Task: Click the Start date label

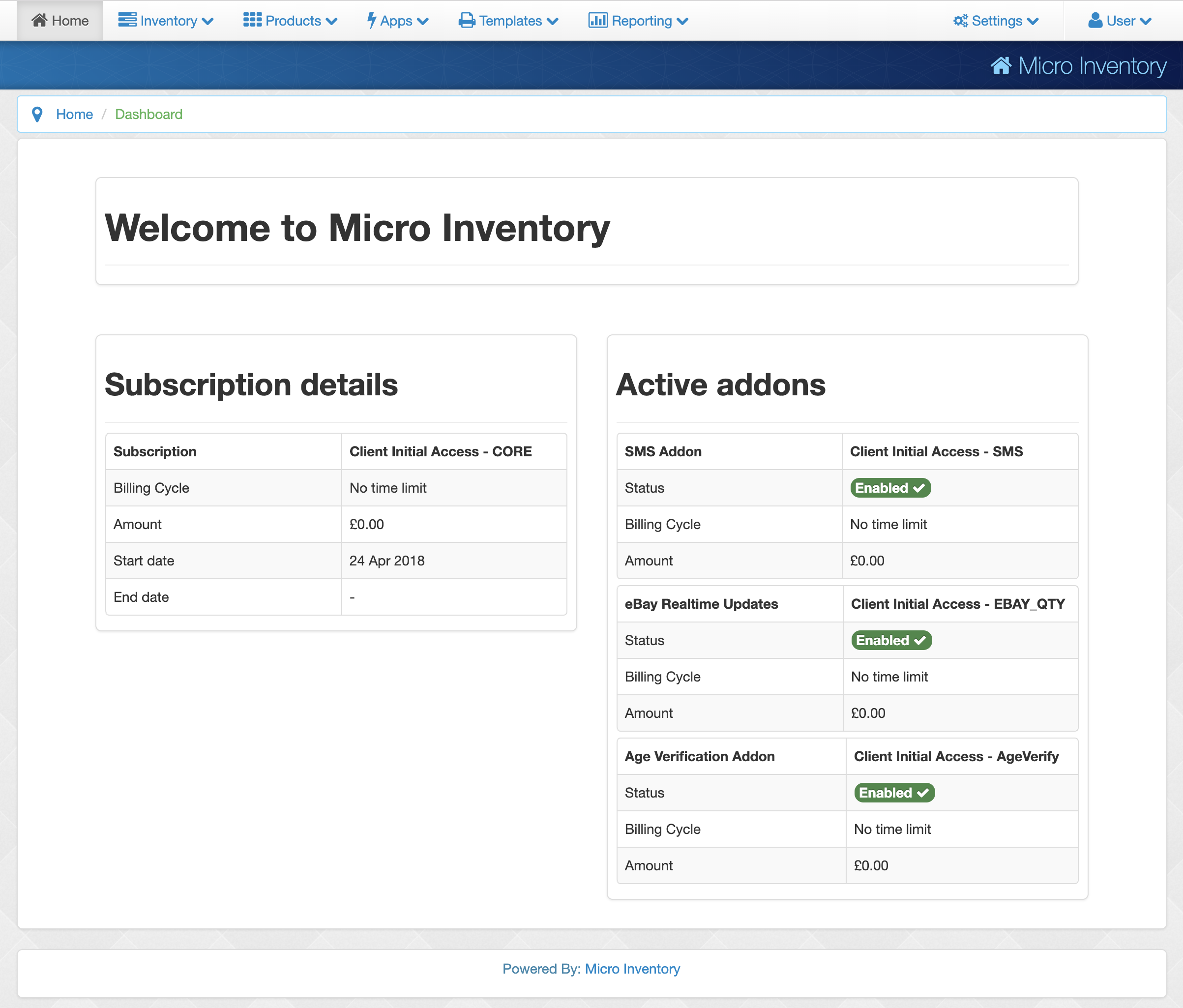Action: pyautogui.click(x=144, y=561)
